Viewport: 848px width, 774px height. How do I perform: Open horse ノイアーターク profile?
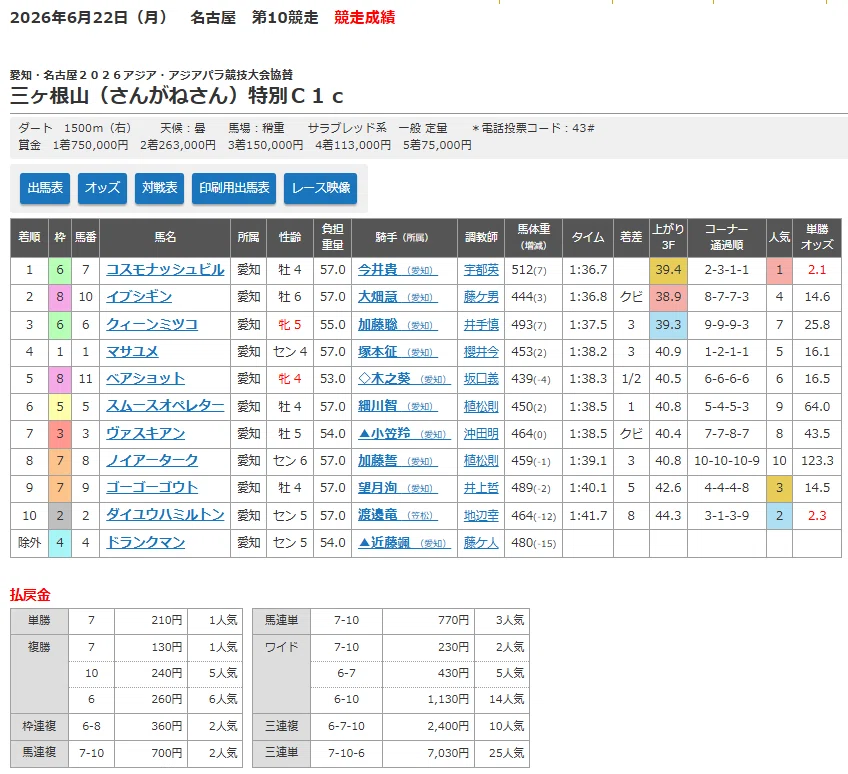(152, 461)
